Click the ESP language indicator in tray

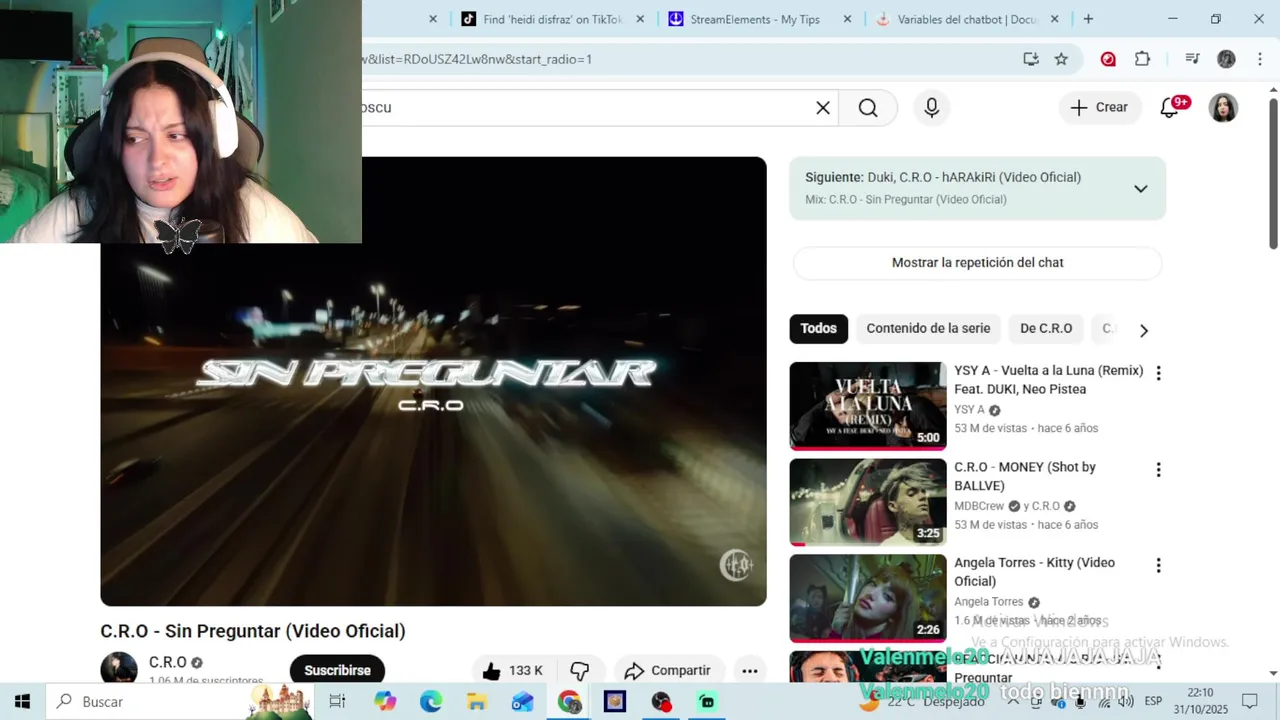[x=1153, y=702]
